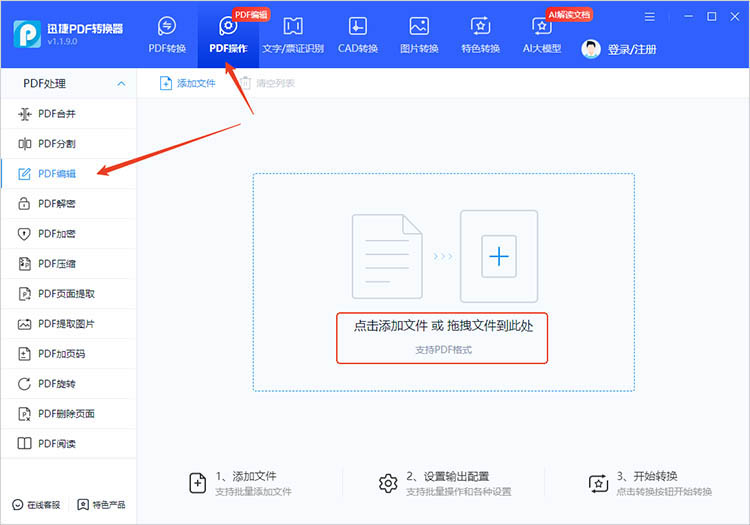Click step 2 设置输出配置 gear icon
Image resolution: width=750 pixels, height=525 pixels.
[x=388, y=483]
